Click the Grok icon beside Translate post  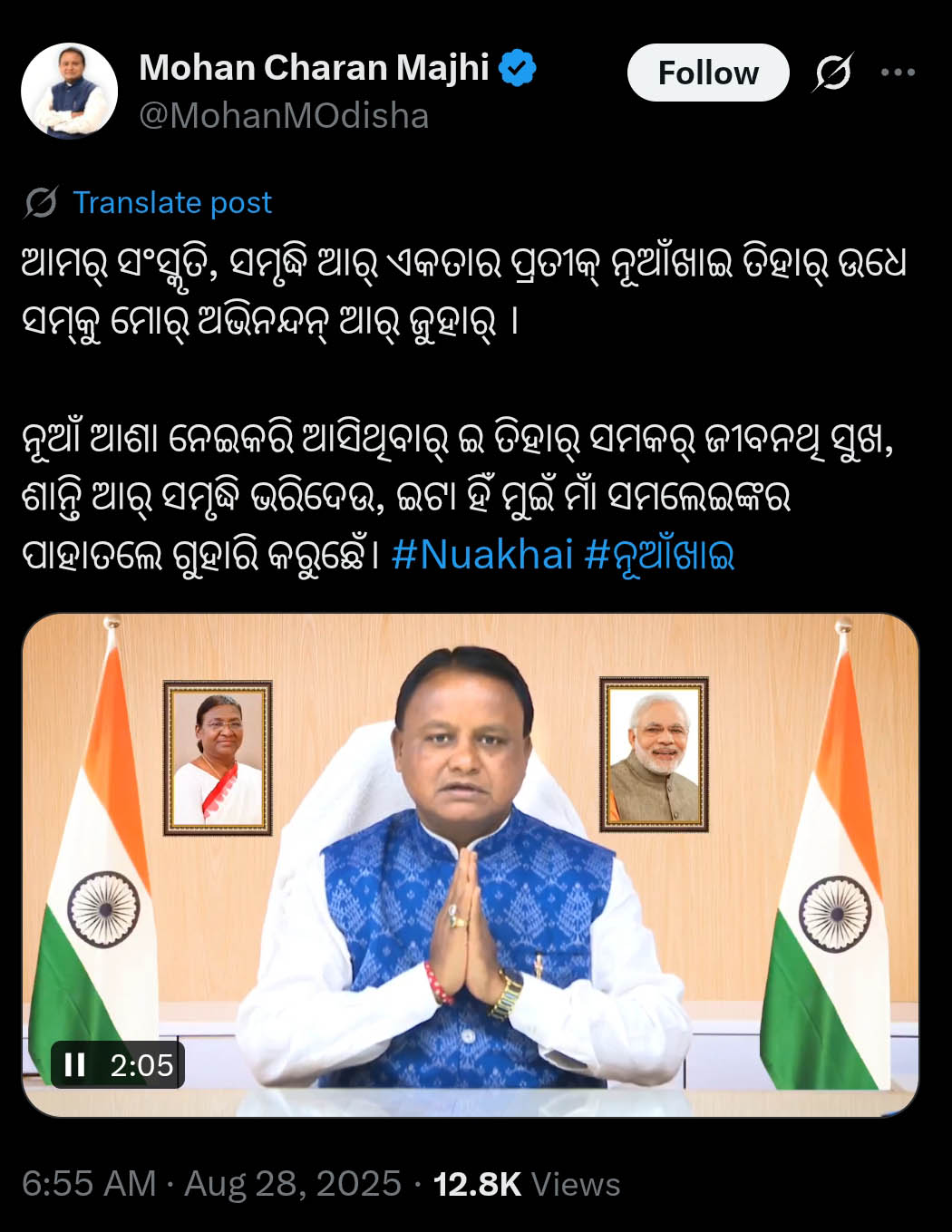click(41, 203)
